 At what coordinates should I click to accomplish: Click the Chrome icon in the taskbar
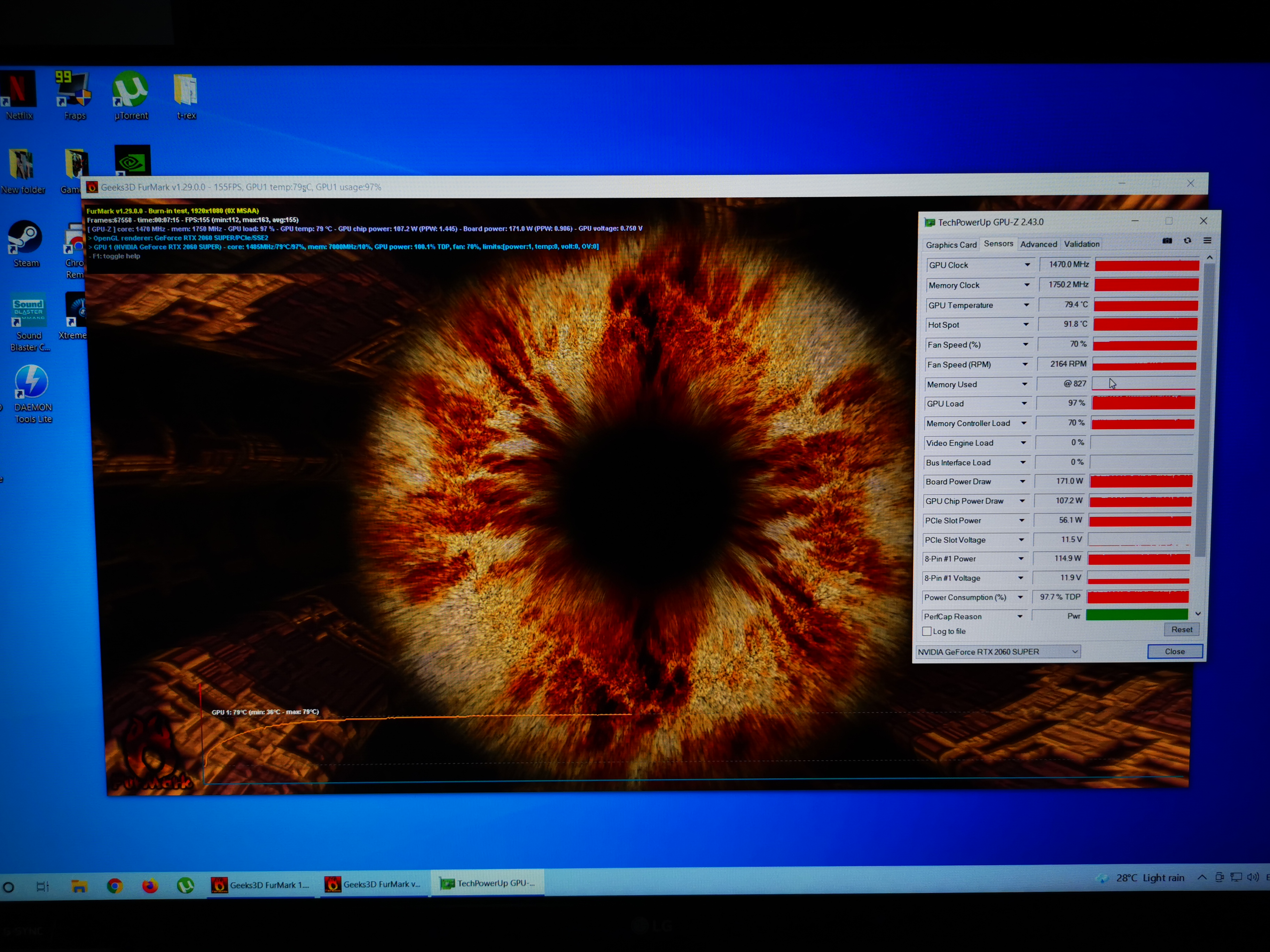(115, 886)
